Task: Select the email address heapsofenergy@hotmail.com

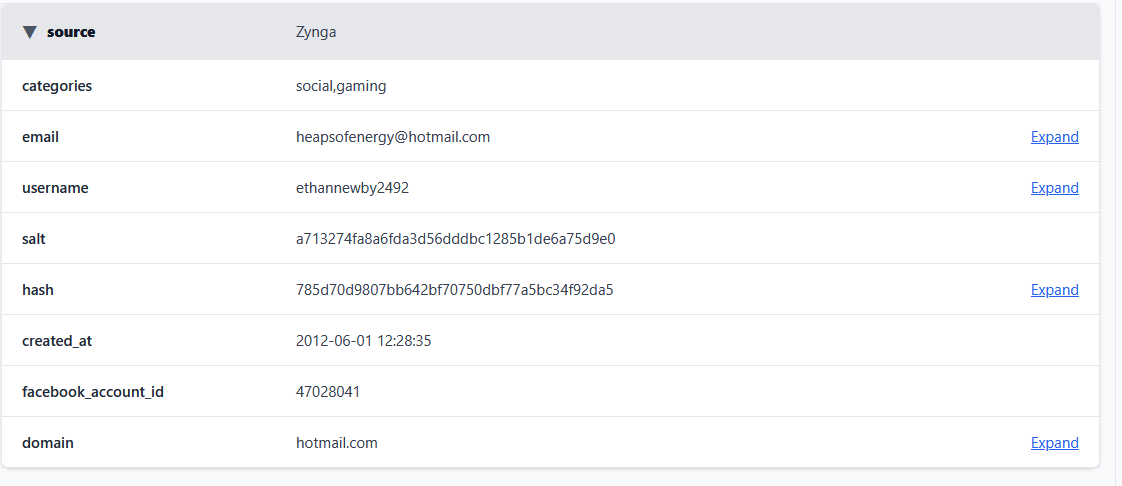Action: coord(393,137)
